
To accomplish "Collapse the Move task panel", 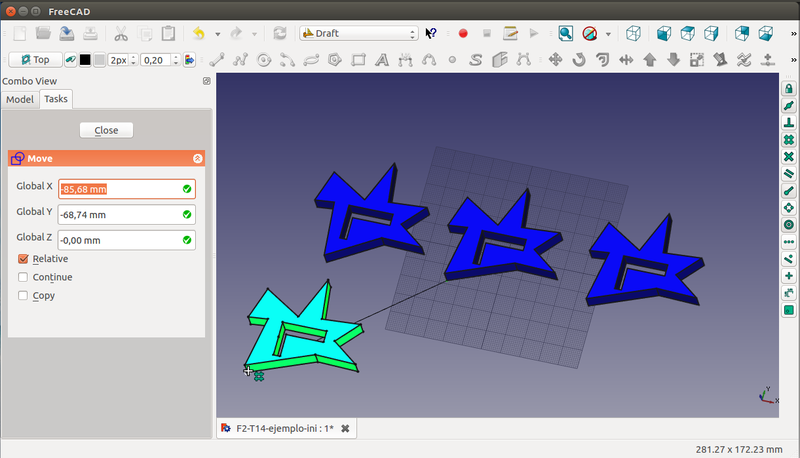I will pyautogui.click(x=197, y=158).
